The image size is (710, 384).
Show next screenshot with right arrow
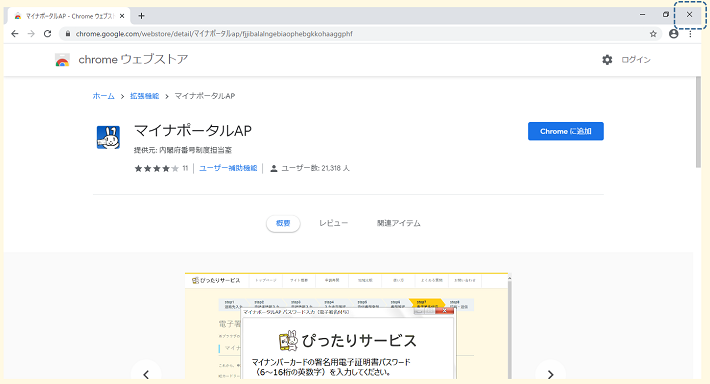click(550, 374)
